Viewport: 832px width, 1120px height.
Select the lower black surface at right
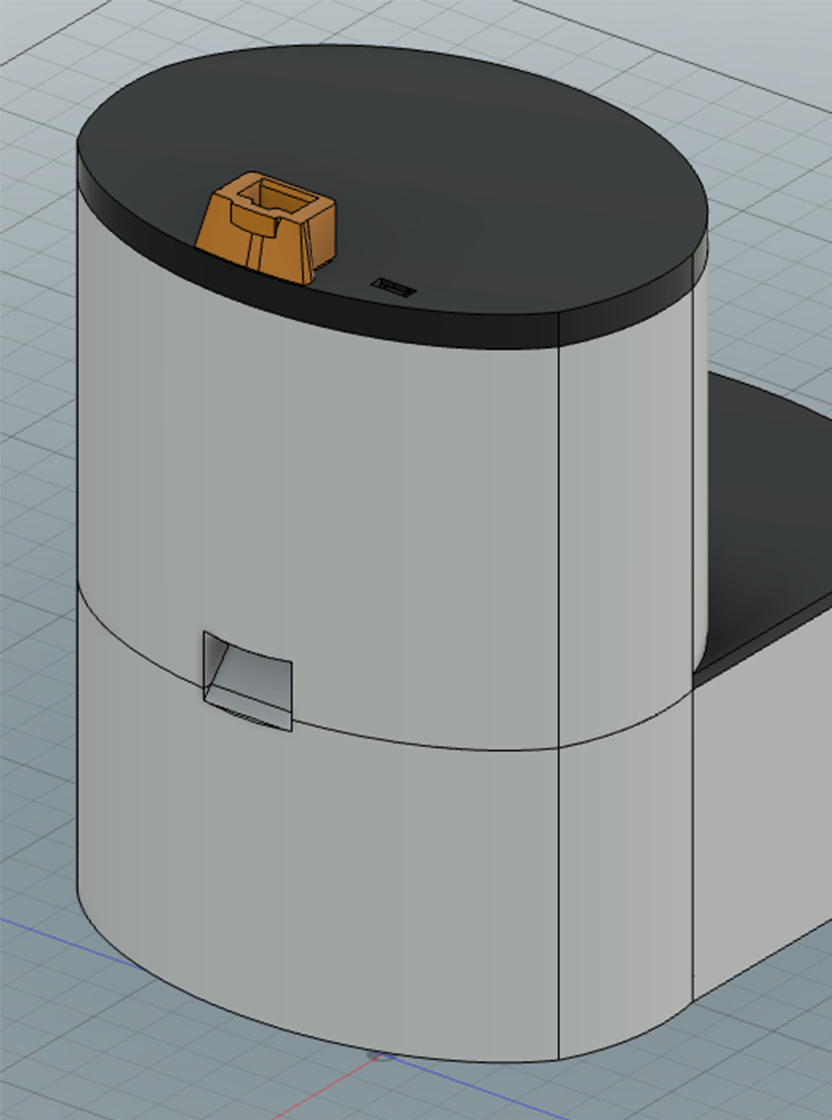tap(770, 520)
